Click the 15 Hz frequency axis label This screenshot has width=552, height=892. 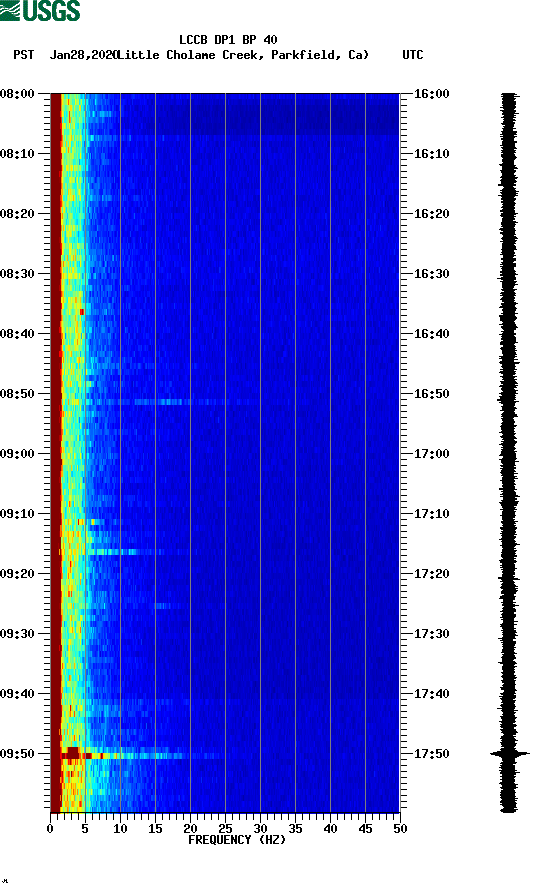pos(155,829)
